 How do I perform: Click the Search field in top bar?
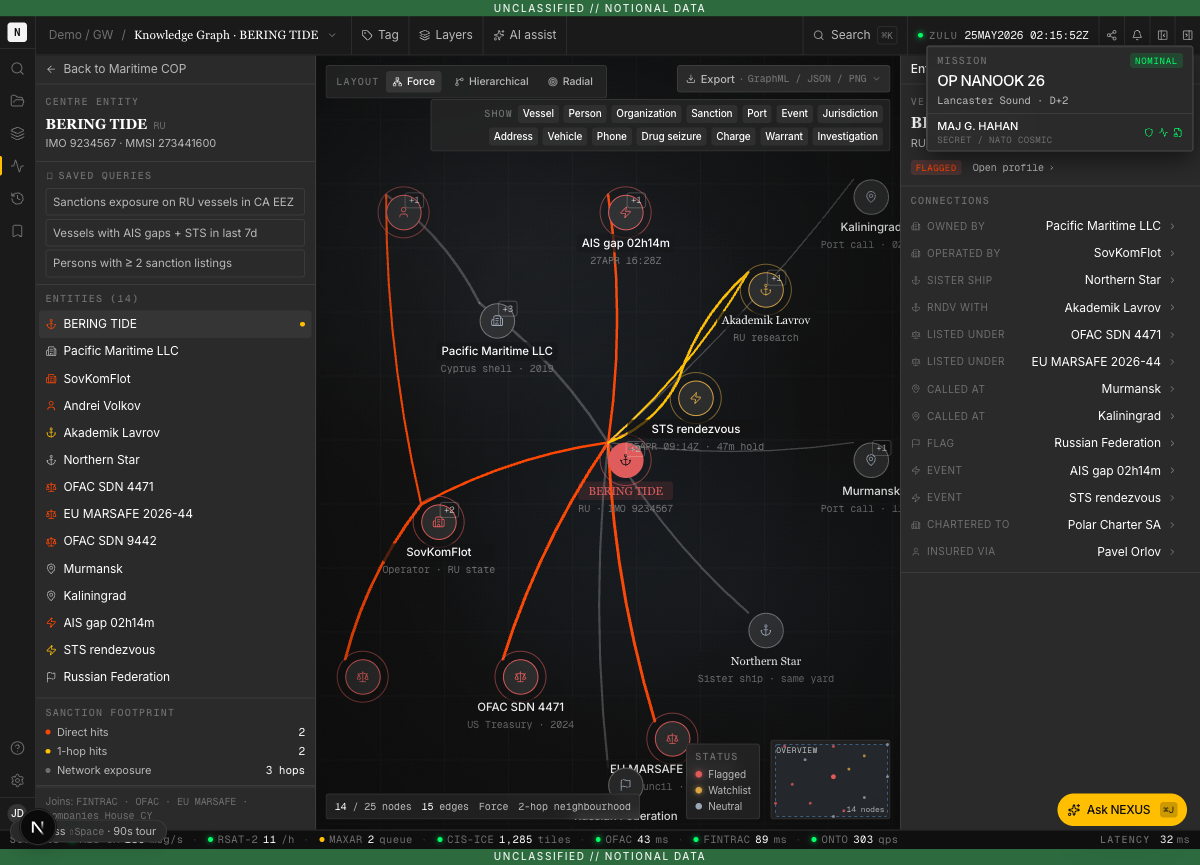pyautogui.click(x=854, y=35)
